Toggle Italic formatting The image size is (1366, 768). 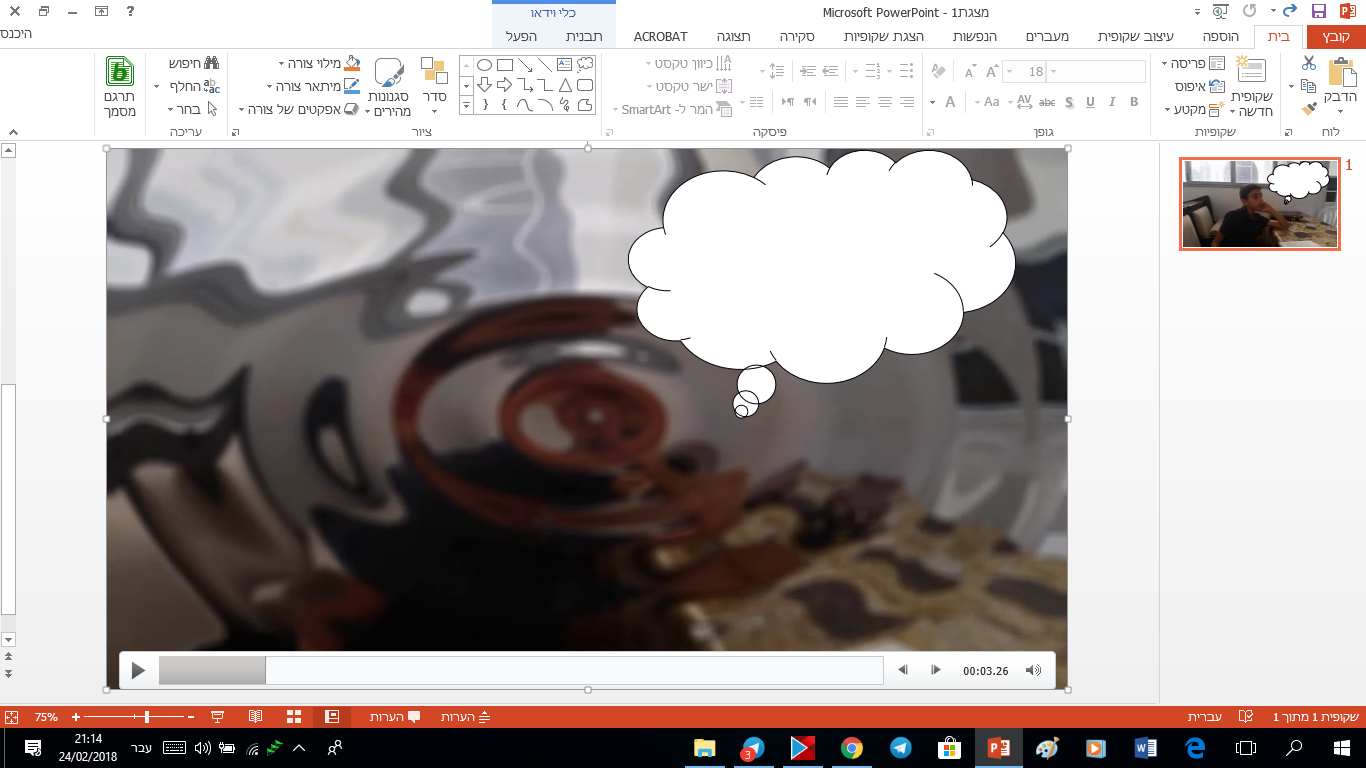coord(1112,102)
